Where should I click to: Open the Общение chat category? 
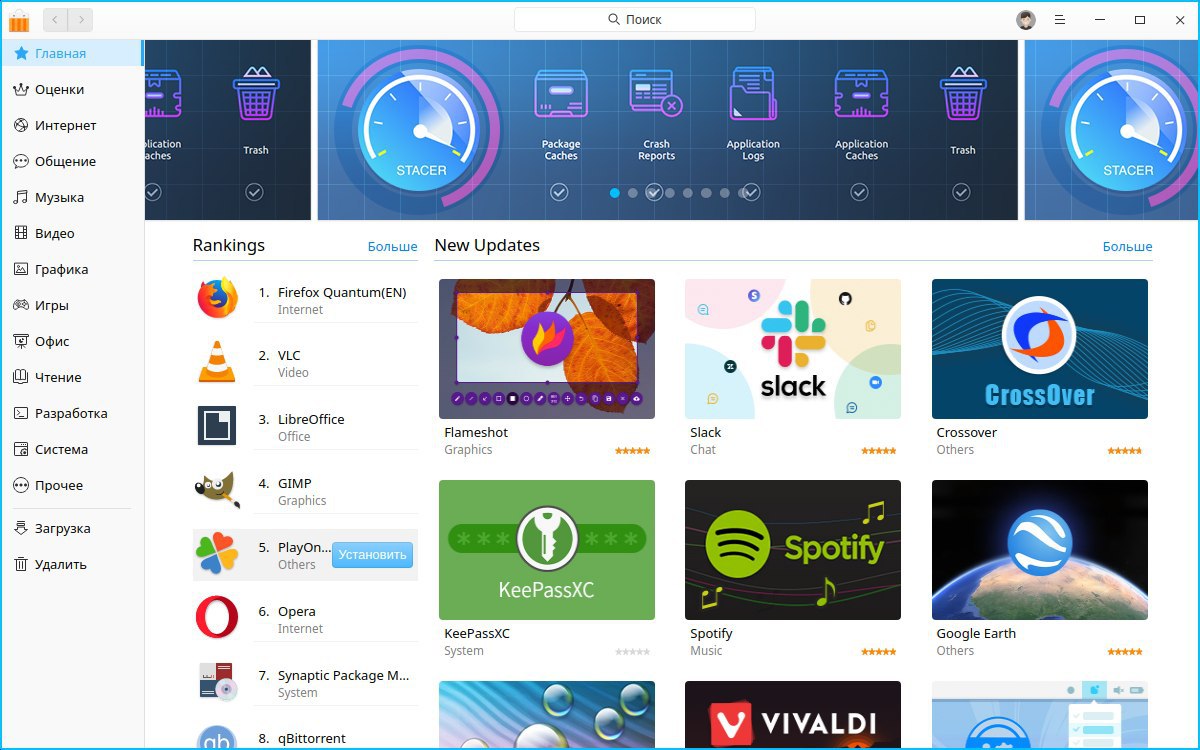(x=72, y=161)
